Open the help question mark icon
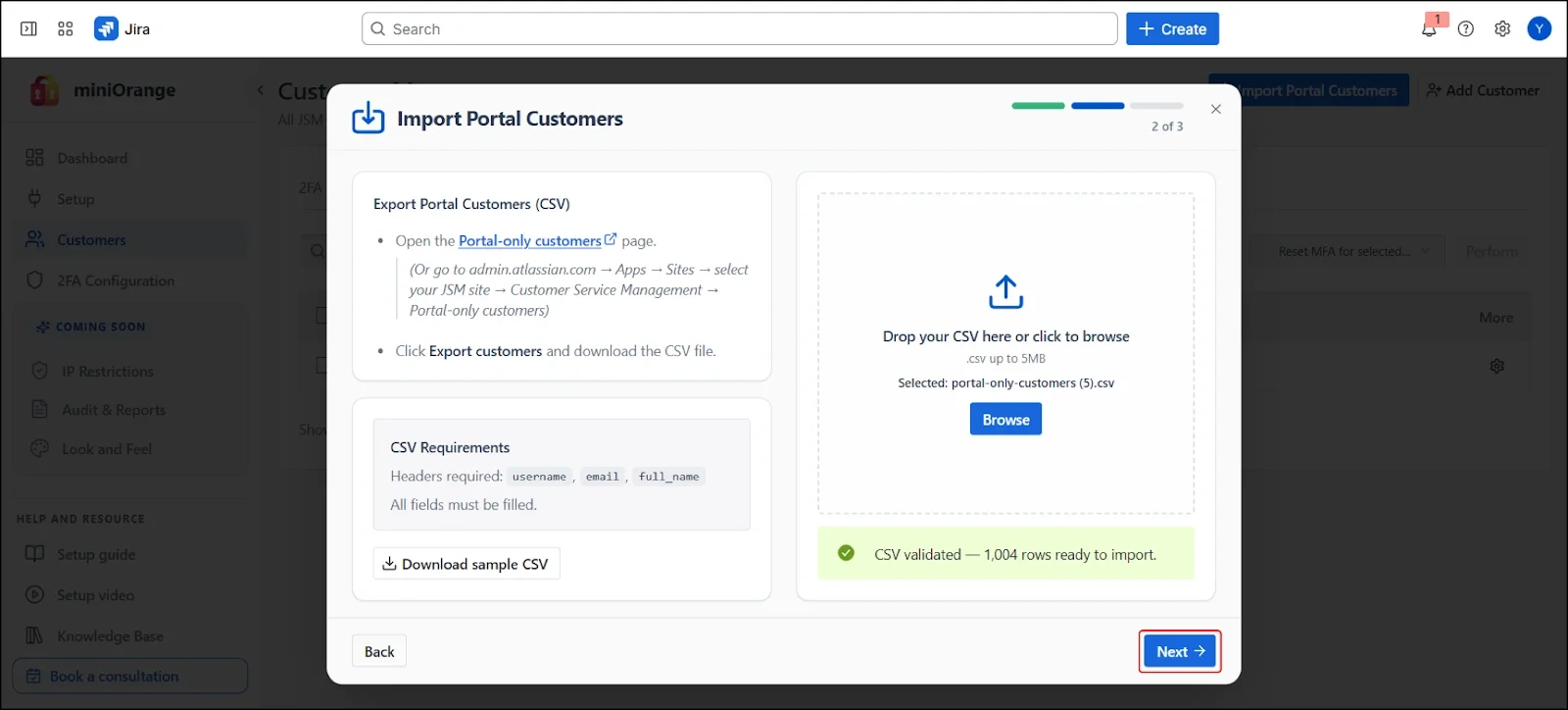1568x710 pixels. pyautogui.click(x=1466, y=29)
